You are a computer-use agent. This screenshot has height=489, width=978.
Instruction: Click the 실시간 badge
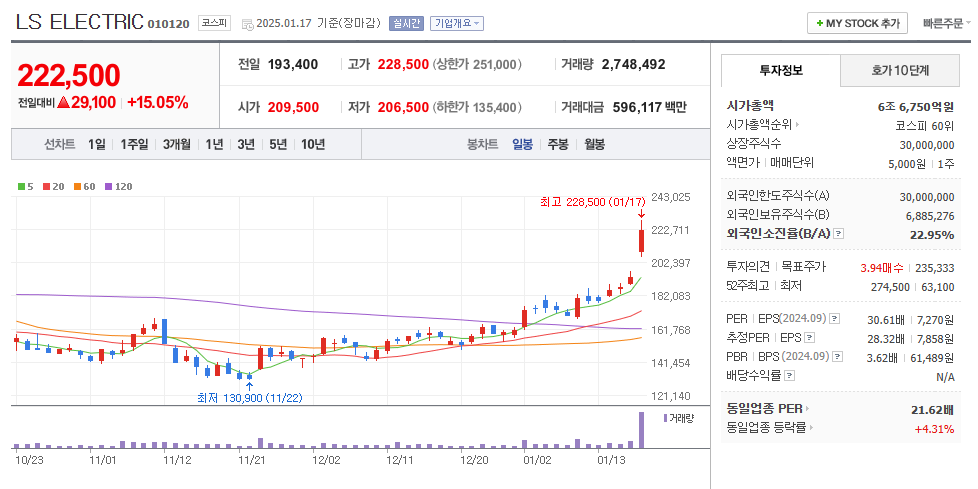(x=406, y=24)
